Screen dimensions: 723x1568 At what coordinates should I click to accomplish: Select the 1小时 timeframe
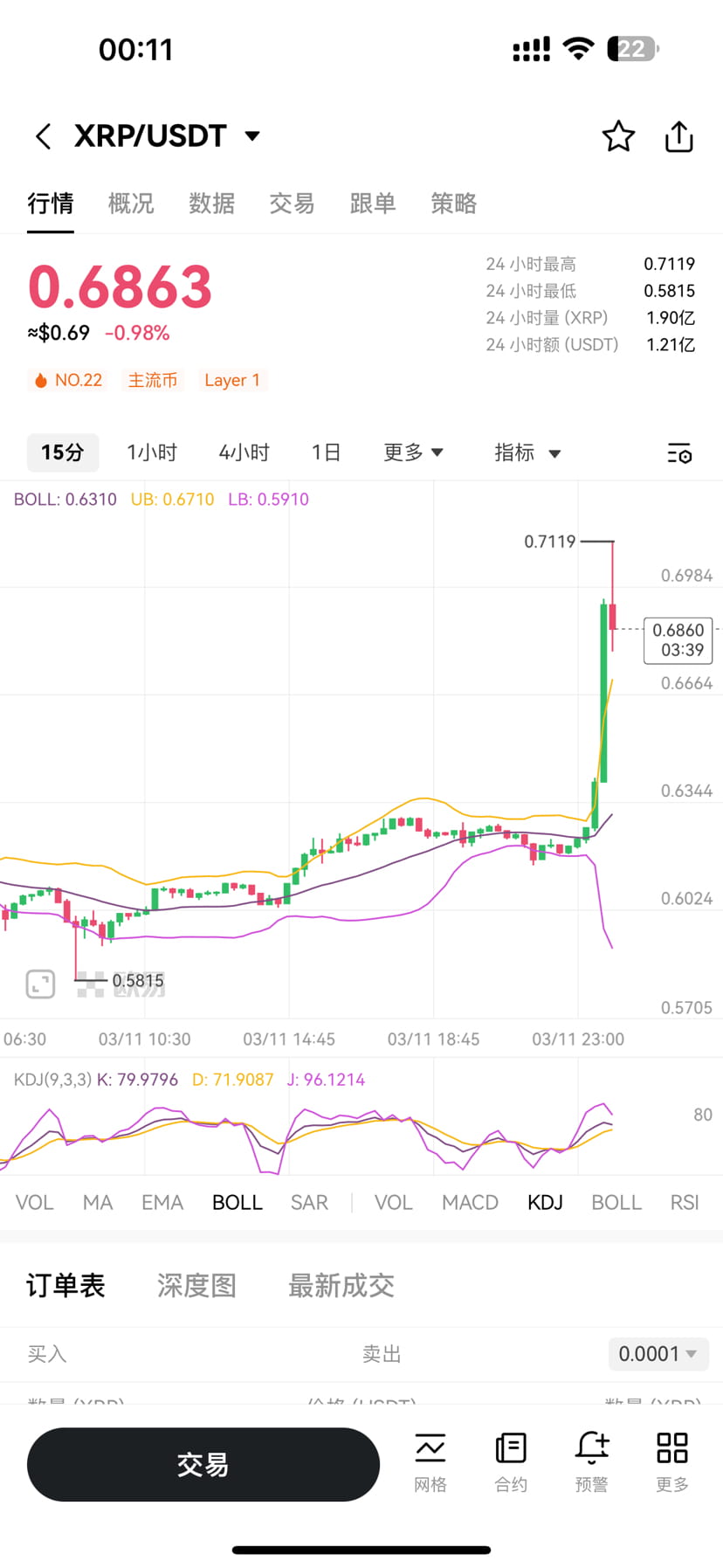pyautogui.click(x=152, y=452)
